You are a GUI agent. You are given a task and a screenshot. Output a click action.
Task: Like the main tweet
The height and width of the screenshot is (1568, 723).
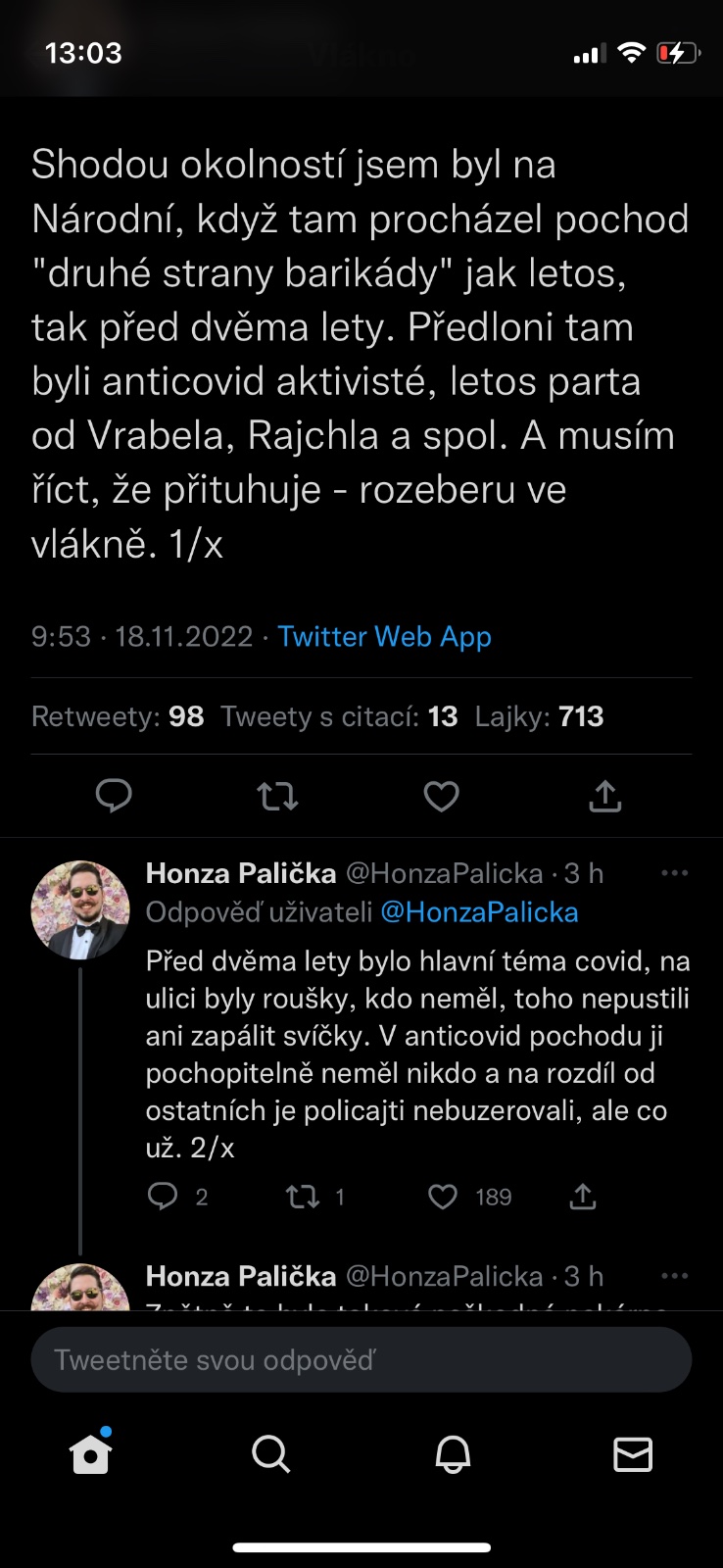click(x=441, y=796)
